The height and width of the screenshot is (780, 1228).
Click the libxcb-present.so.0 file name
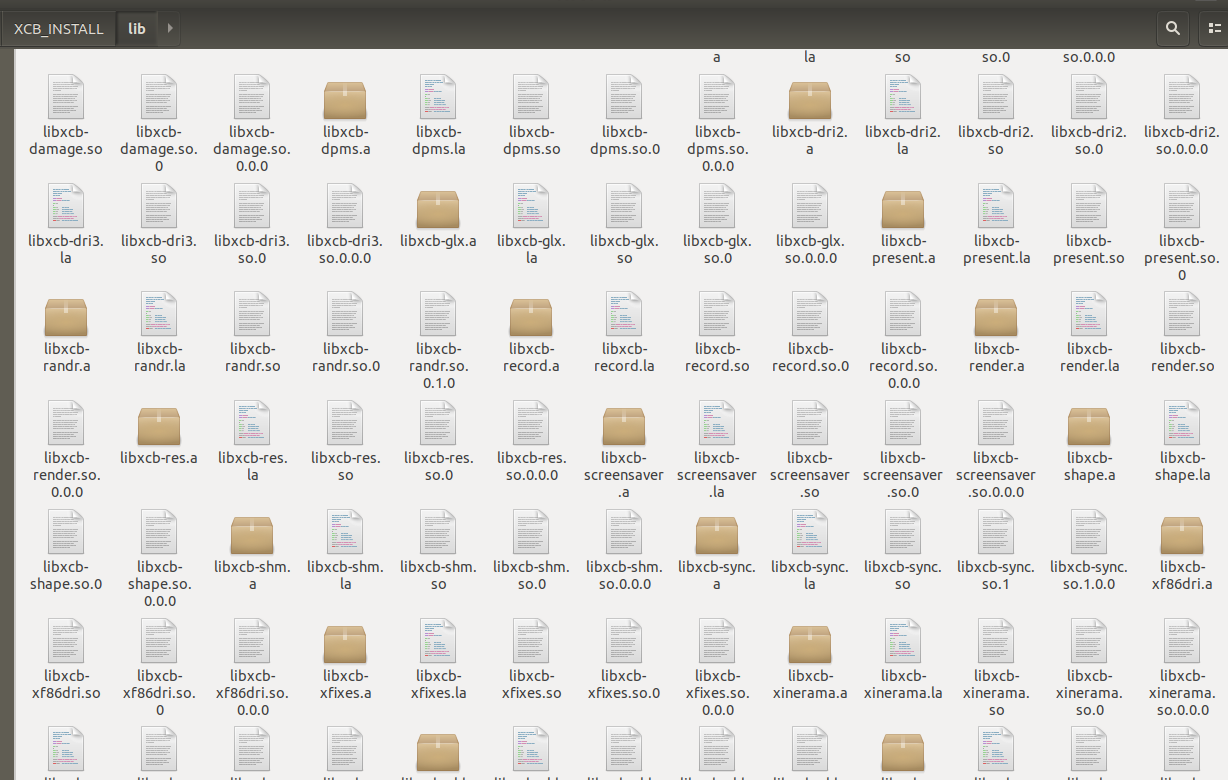1182,258
